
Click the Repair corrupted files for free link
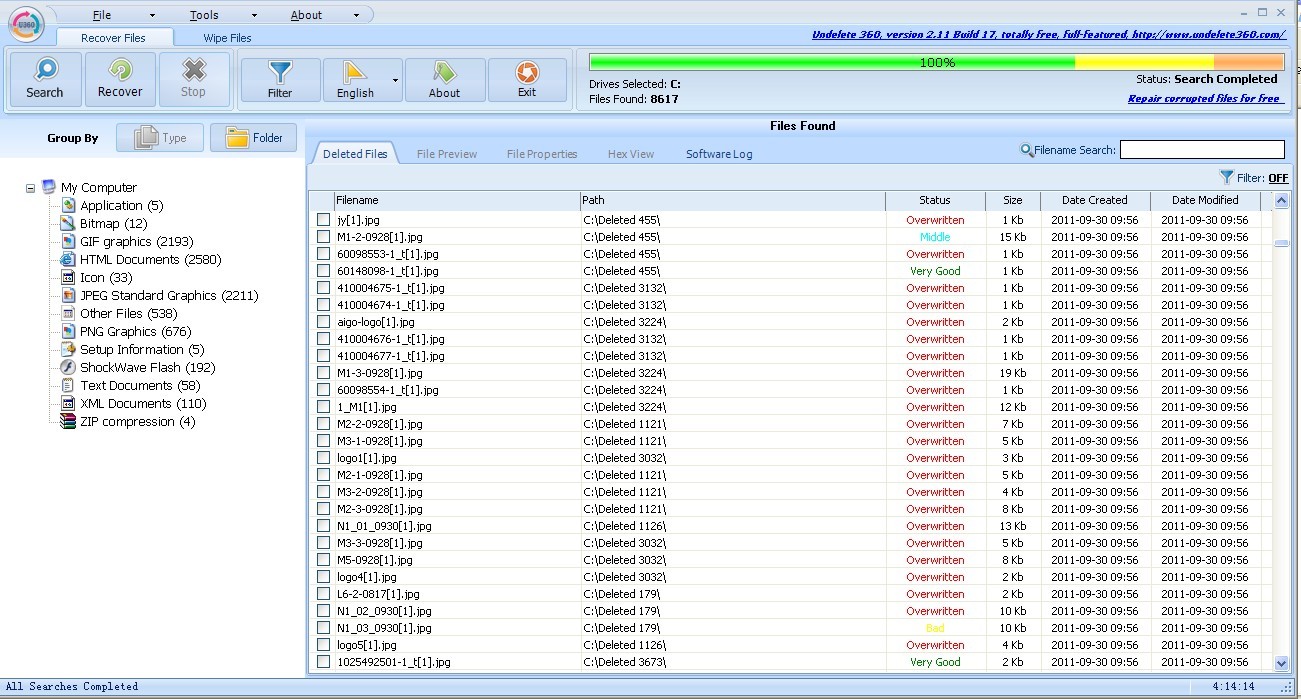[x=1203, y=99]
